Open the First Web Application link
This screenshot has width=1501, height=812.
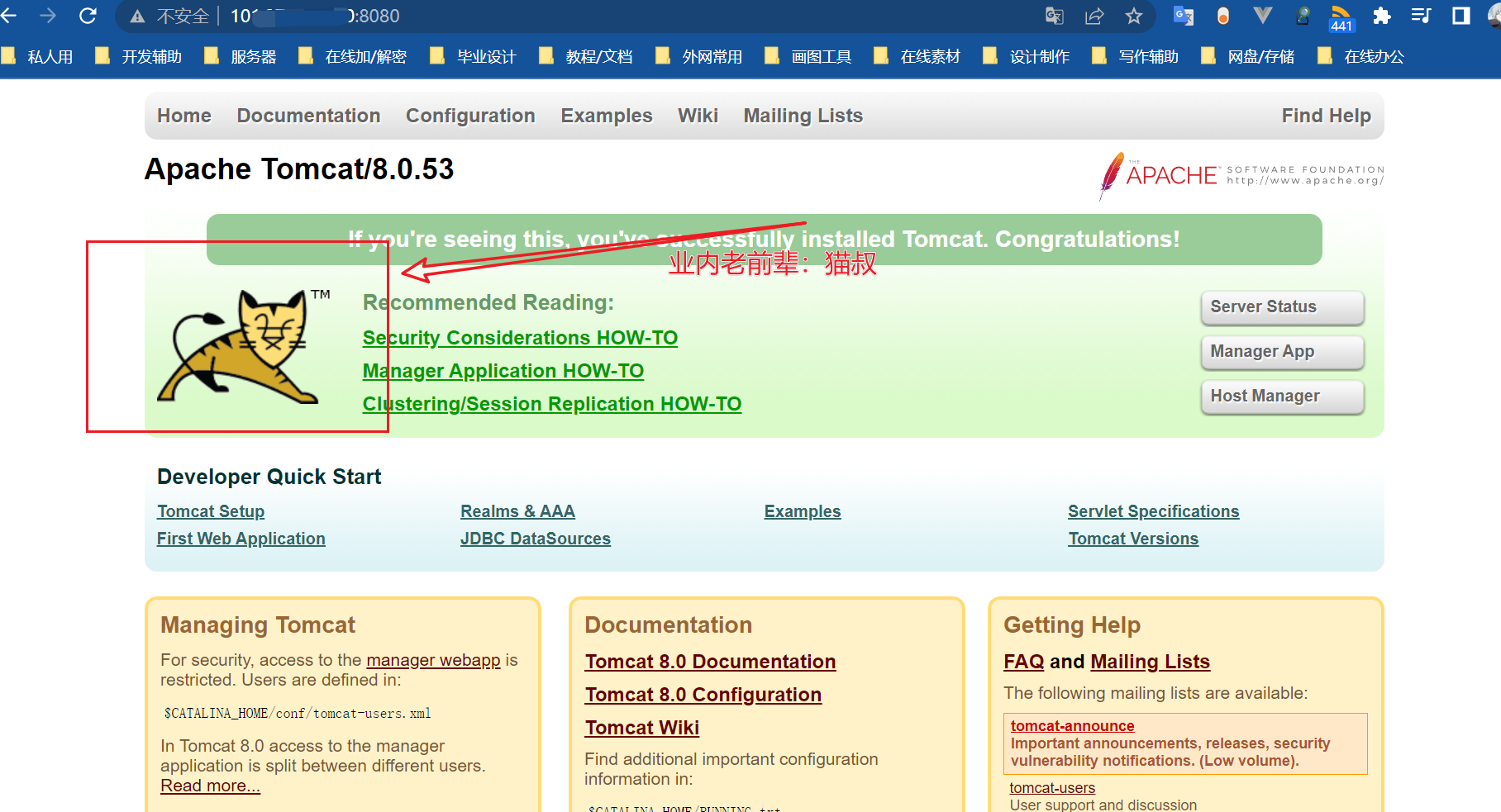(x=241, y=539)
